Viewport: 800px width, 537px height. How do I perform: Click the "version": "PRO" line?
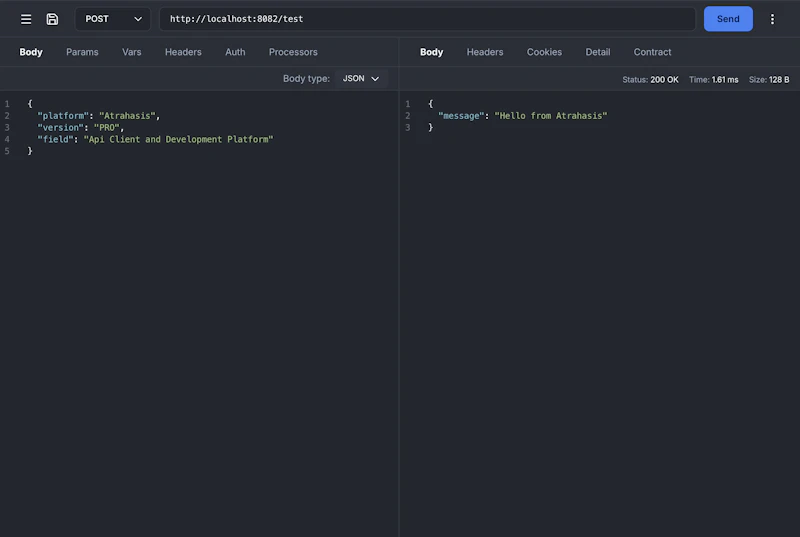coord(81,127)
